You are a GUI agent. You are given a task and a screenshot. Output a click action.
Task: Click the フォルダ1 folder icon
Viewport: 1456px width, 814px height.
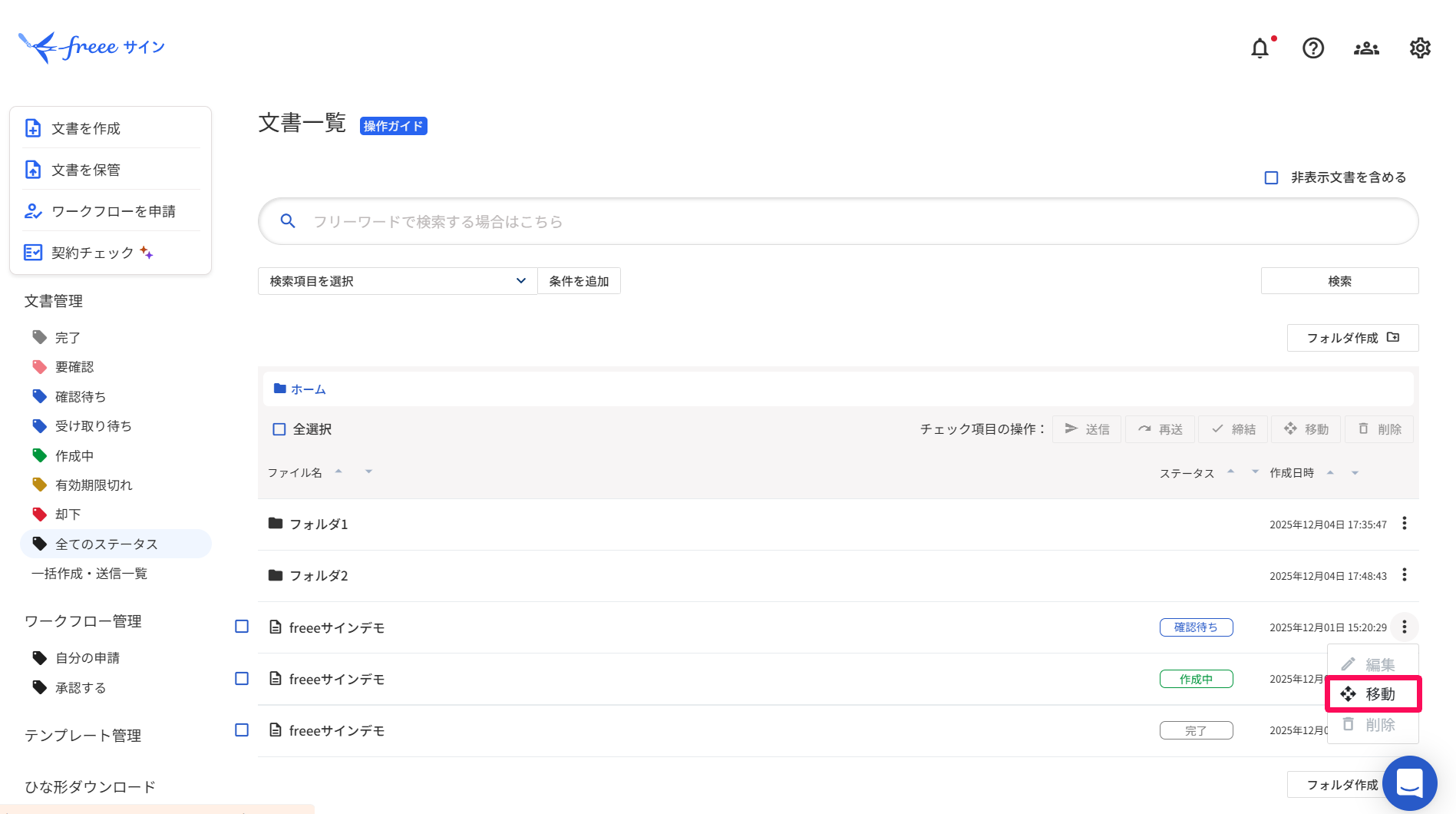click(276, 524)
